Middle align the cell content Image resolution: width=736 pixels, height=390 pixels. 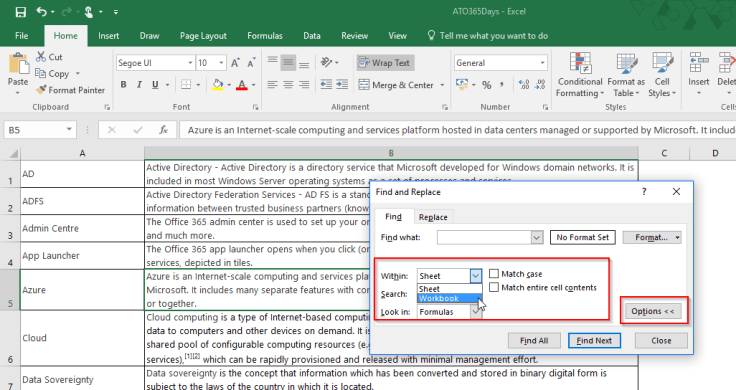pos(288,62)
